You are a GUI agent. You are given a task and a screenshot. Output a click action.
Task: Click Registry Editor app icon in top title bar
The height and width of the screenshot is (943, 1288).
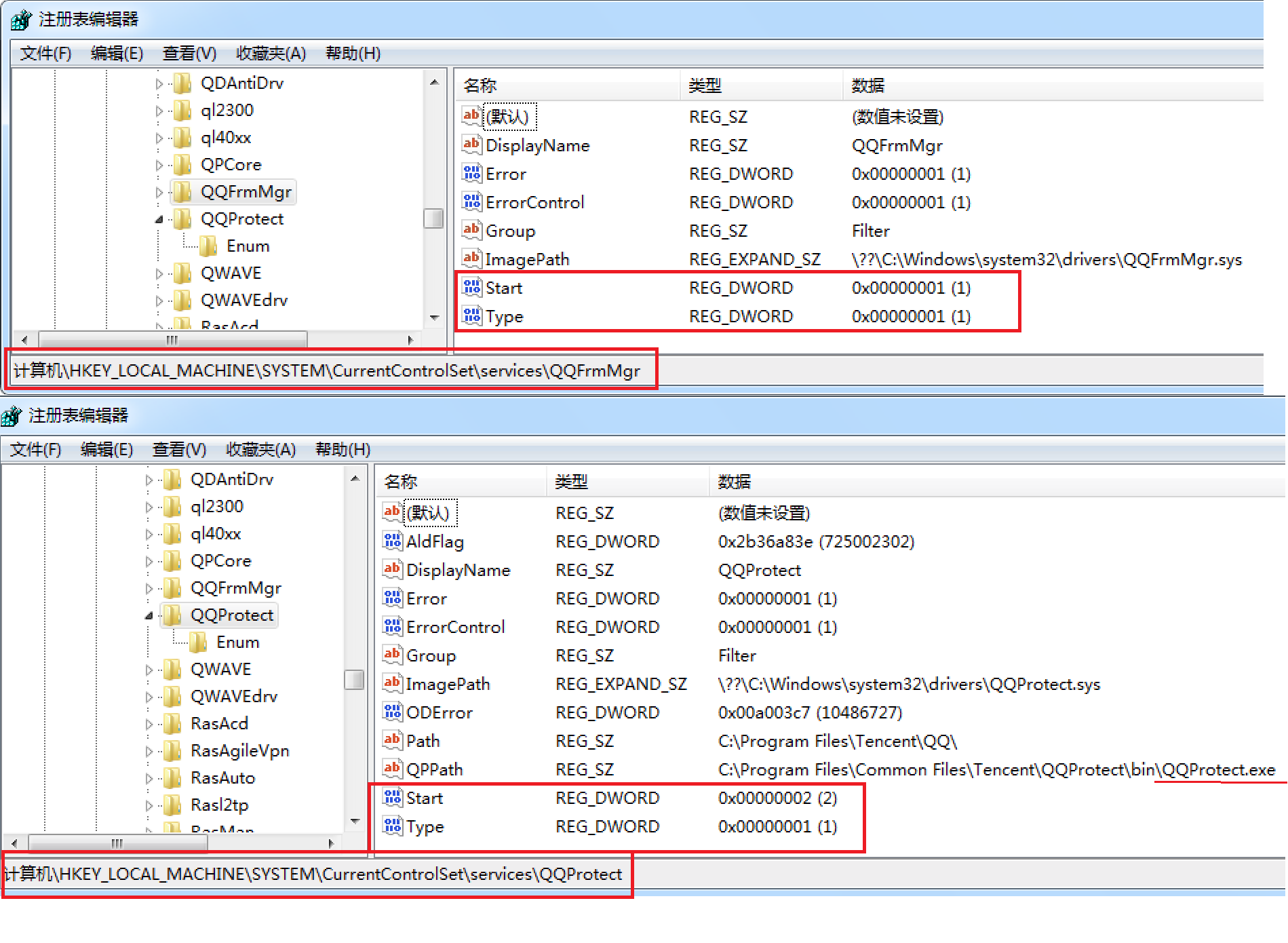click(21, 19)
